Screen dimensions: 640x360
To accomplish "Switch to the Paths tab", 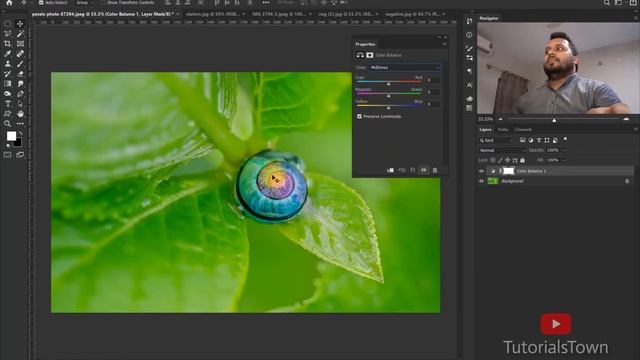I will pos(503,129).
